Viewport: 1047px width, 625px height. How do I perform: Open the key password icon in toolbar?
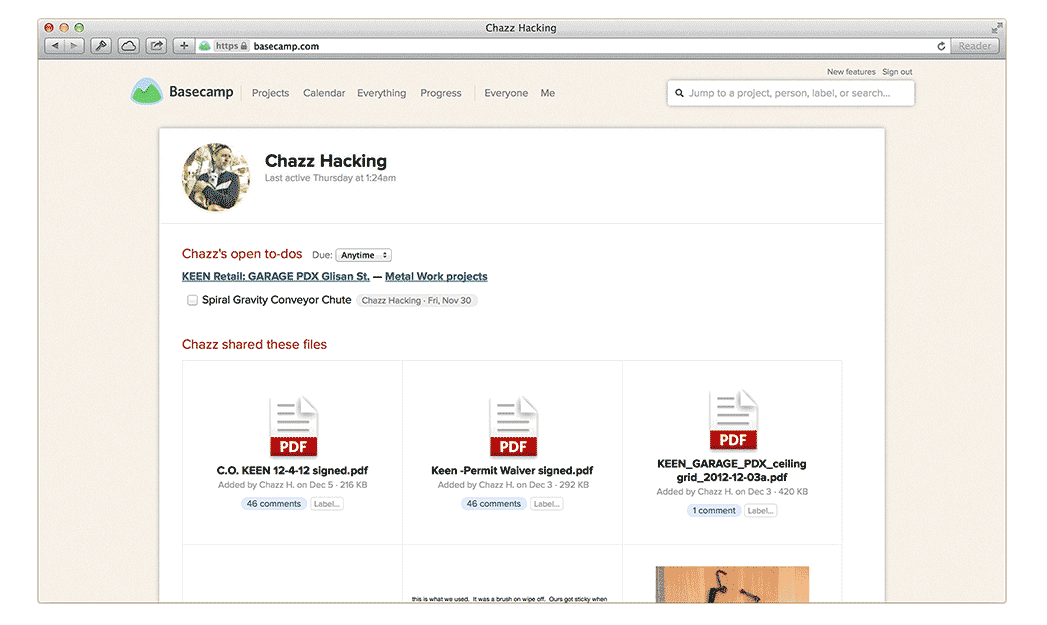click(x=101, y=46)
